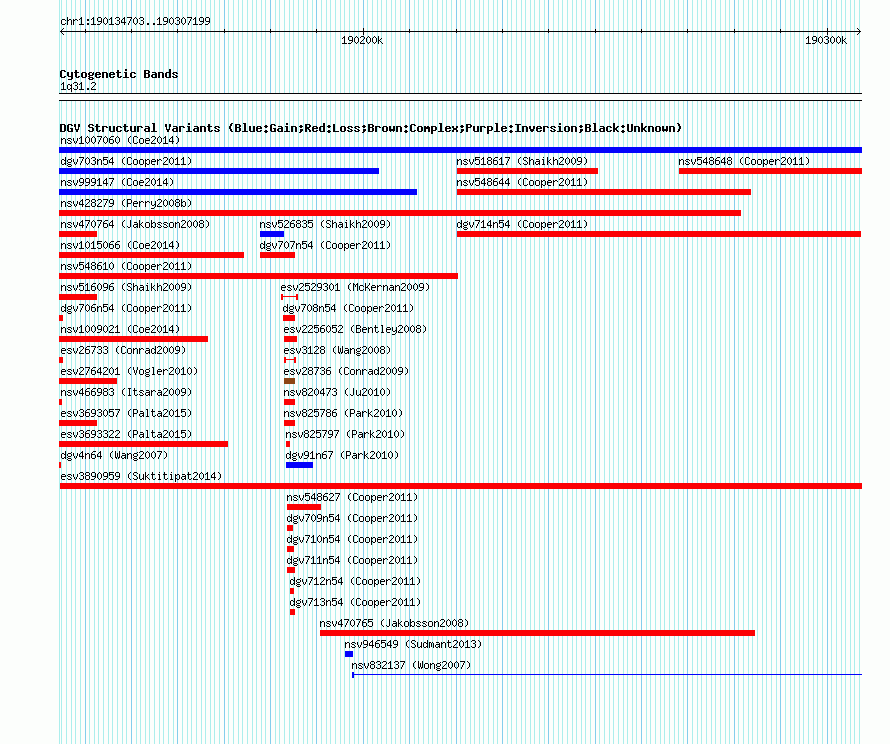Click dgv706n54 (Cooper2011) label
Image resolution: width=890 pixels, height=744 pixels.
pyautogui.click(x=126, y=308)
